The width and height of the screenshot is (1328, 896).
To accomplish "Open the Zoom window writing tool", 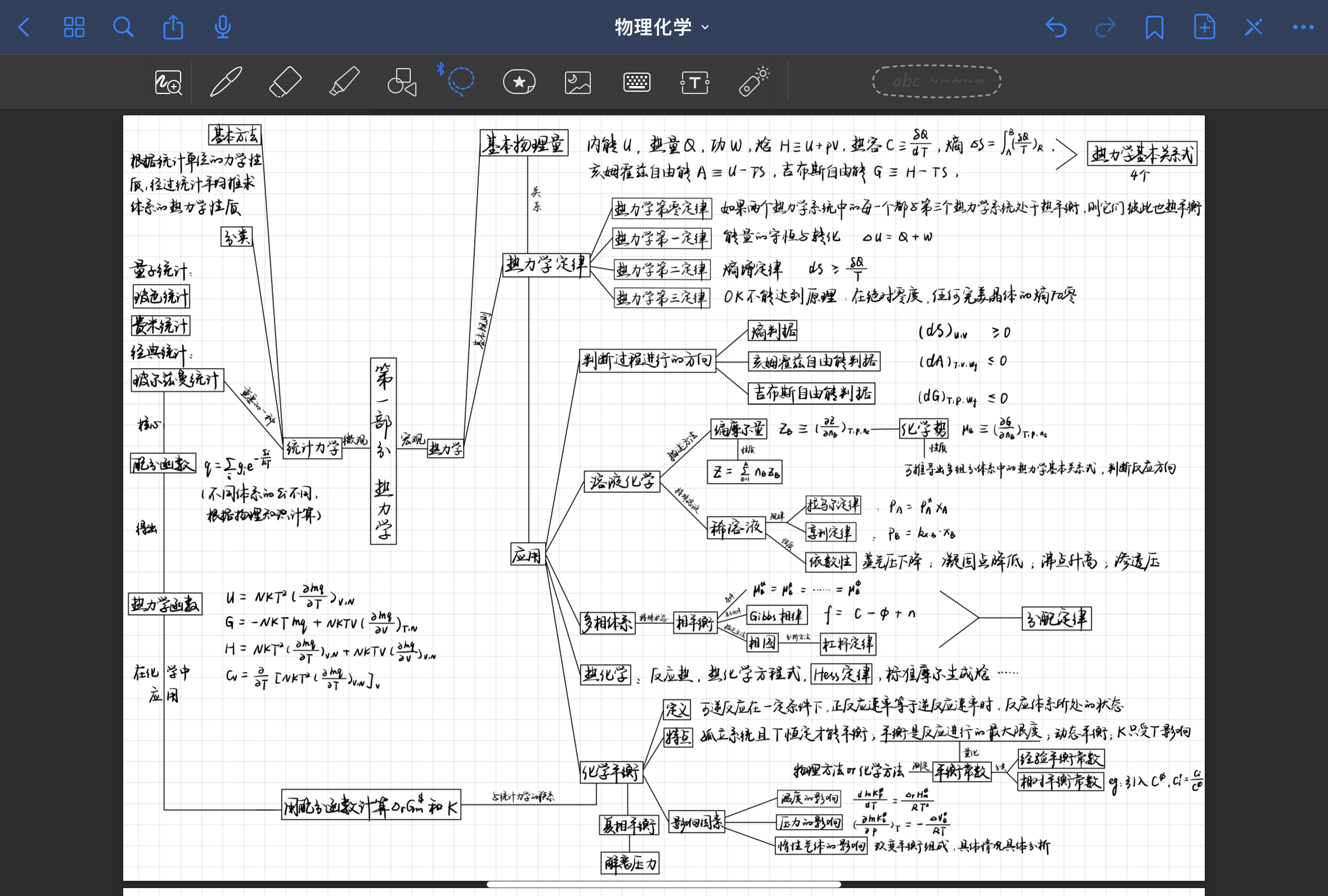I will point(168,82).
